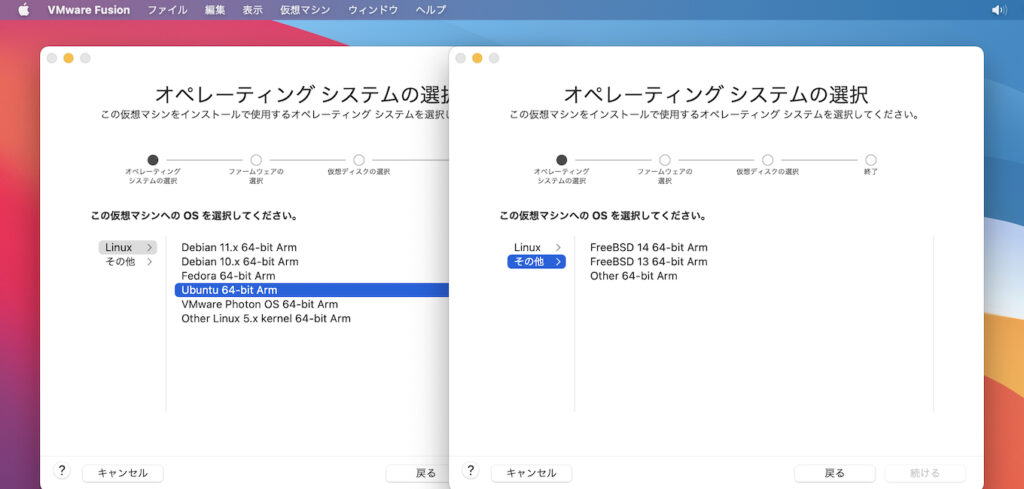The height and width of the screenshot is (489, 1024).
Task: Click 戻る in the left window
Action: (418, 473)
